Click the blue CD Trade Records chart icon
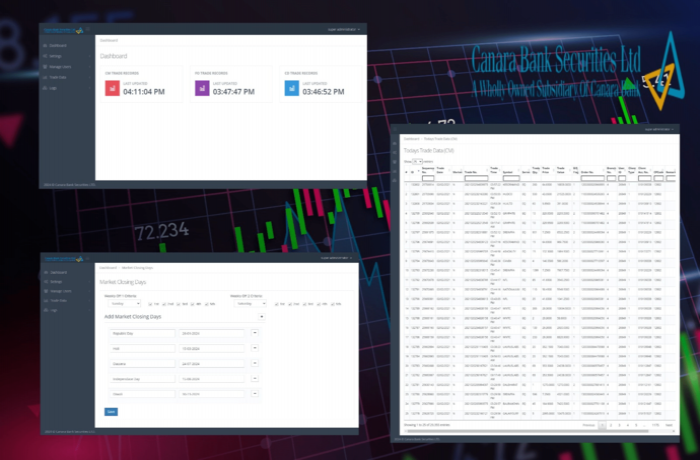 [292, 88]
